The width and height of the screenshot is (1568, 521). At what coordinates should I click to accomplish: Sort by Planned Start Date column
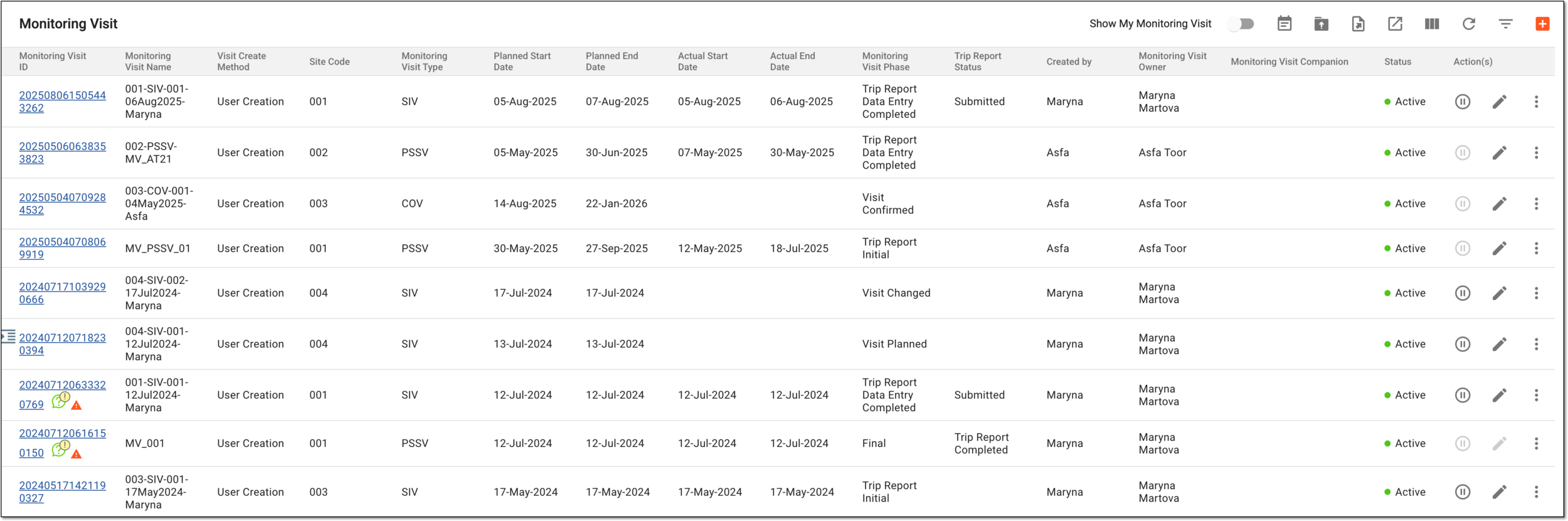pos(522,61)
